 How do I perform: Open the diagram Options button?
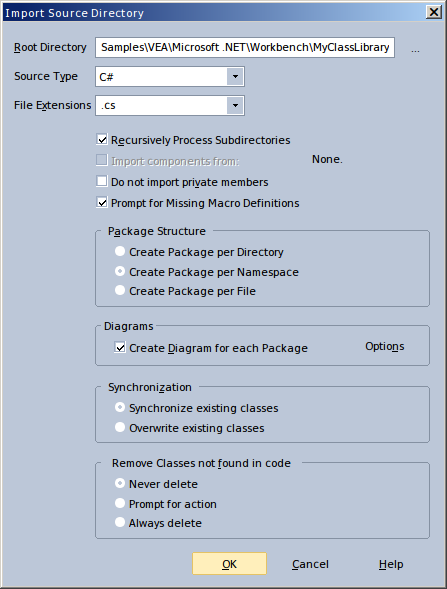[x=385, y=346]
